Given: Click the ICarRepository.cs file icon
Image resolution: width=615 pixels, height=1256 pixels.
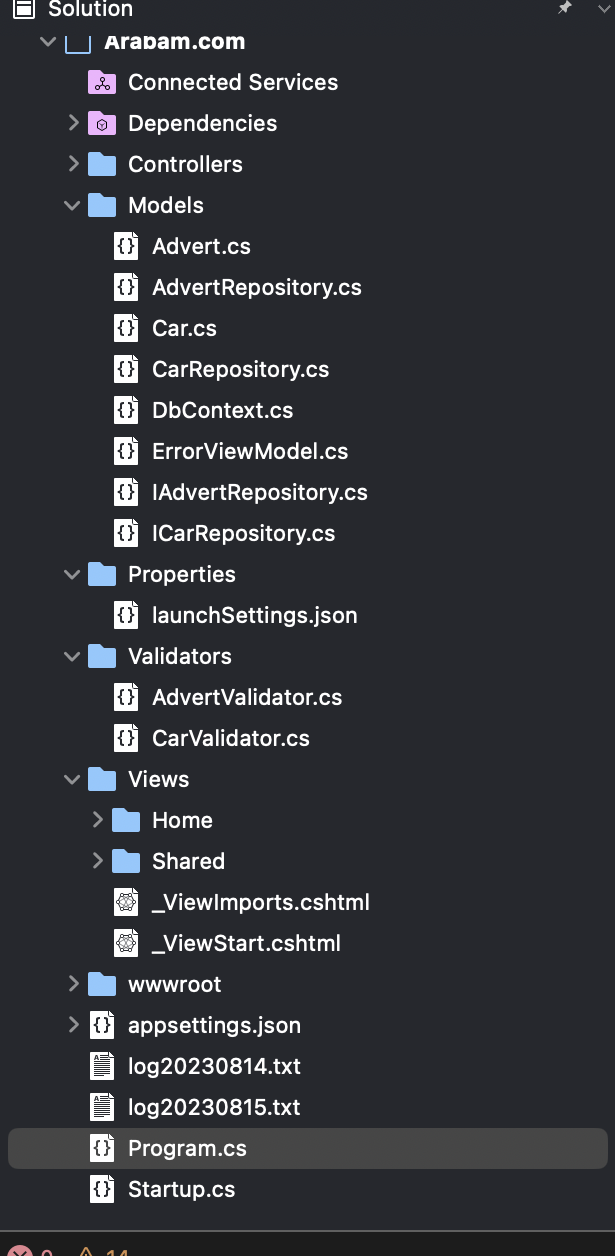Looking at the screenshot, I should (126, 533).
